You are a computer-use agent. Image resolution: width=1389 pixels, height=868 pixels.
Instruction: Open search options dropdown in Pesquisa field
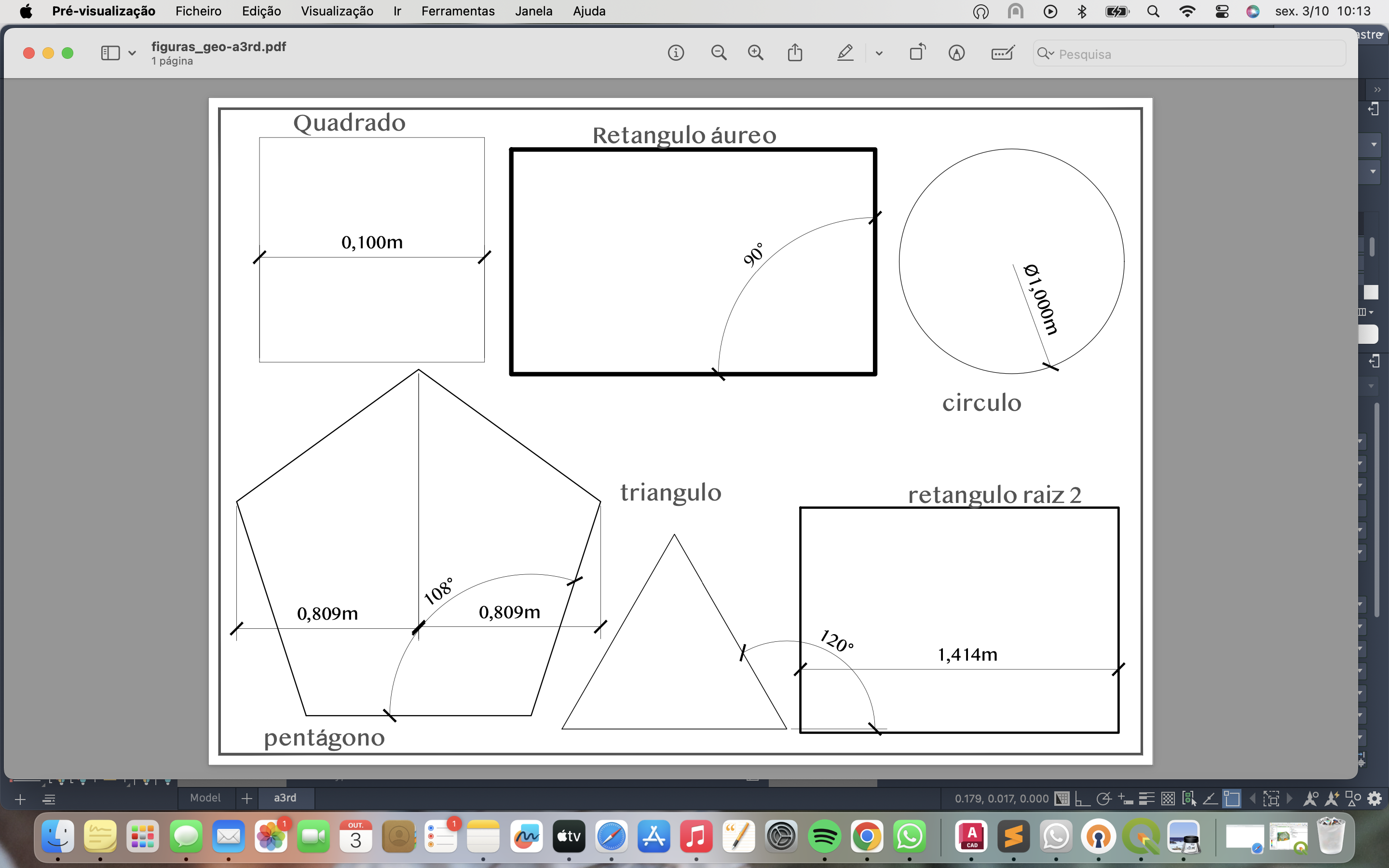[1046, 54]
